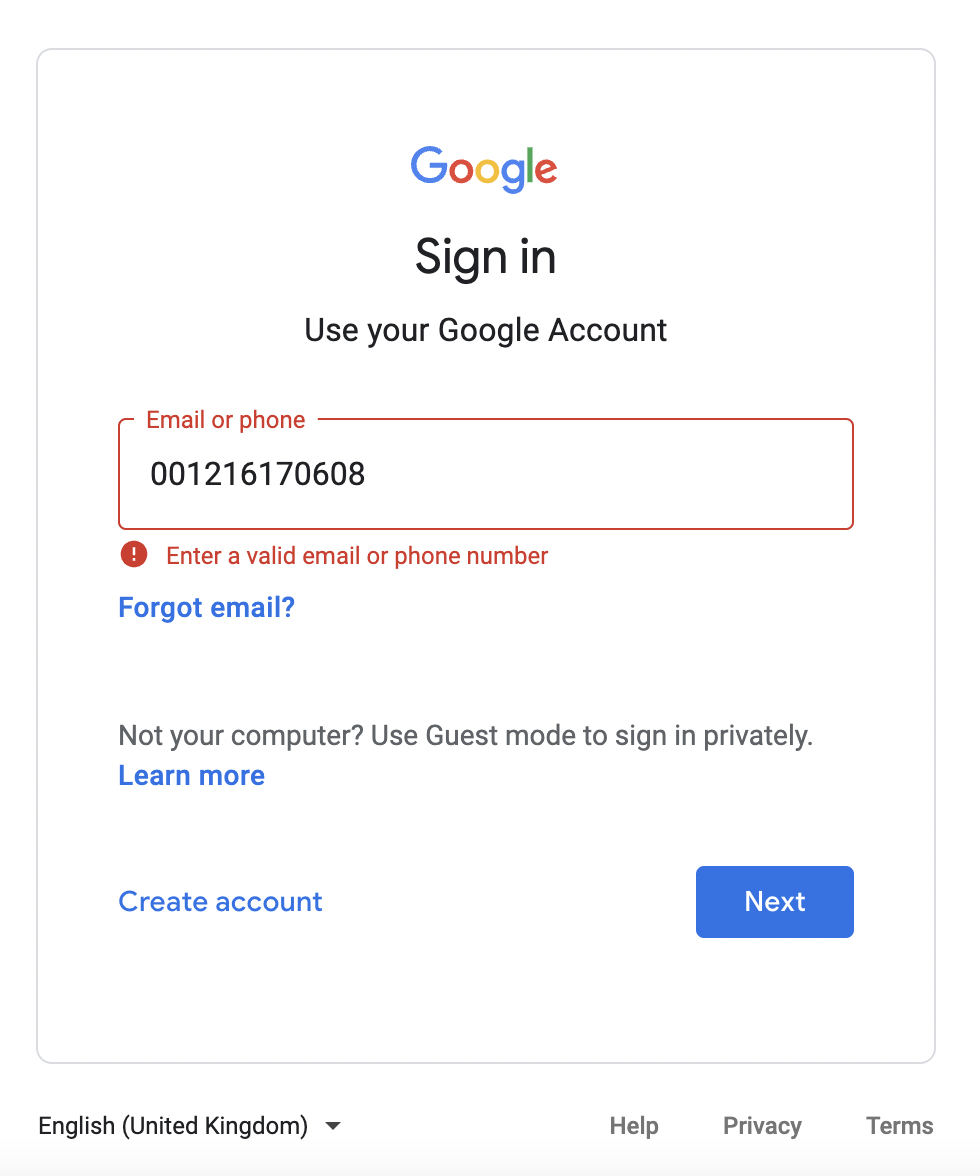The height and width of the screenshot is (1176, 980).
Task: Click the entered number 001216170608
Action: 258,474
